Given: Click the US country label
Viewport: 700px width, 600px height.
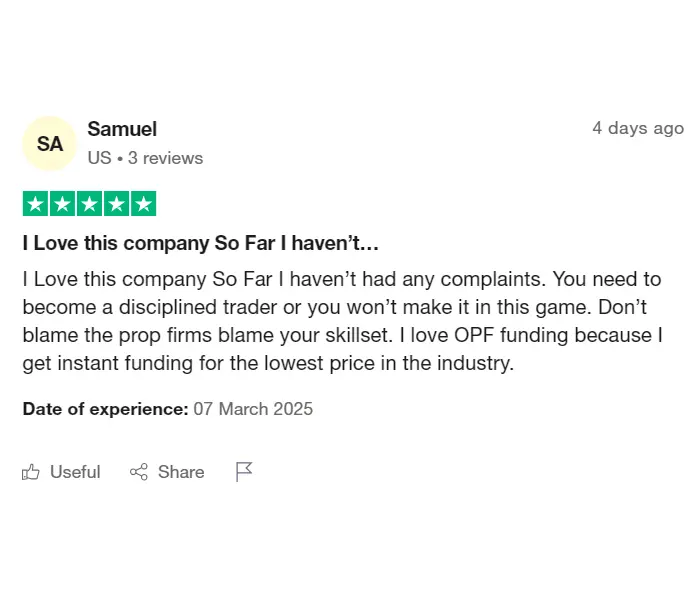Looking at the screenshot, I should 99,158.
